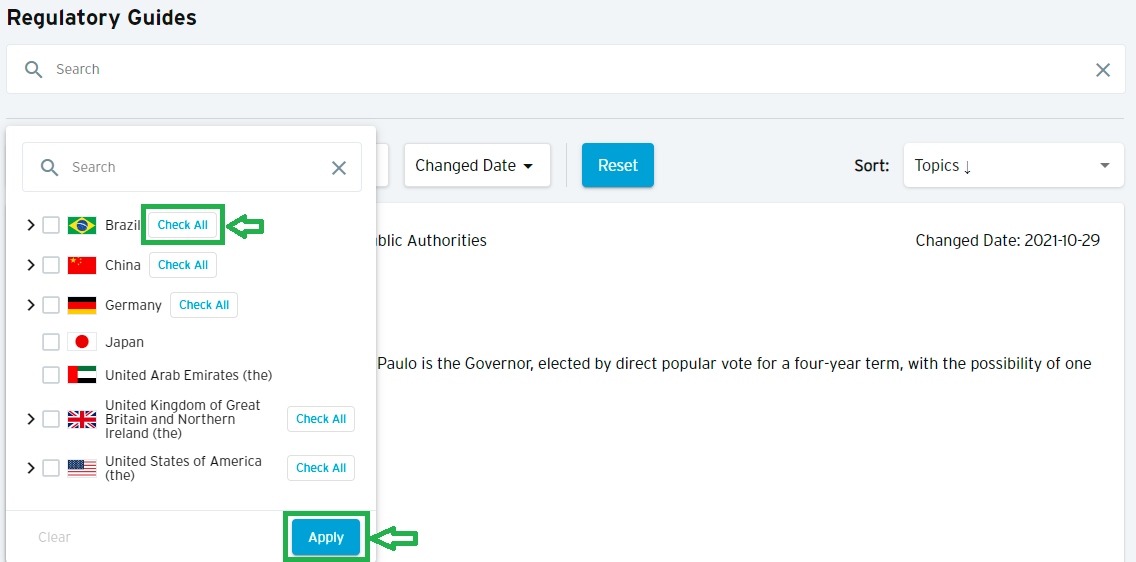Click the Japan flag icon
Viewport: 1136px width, 562px height.
point(82,342)
